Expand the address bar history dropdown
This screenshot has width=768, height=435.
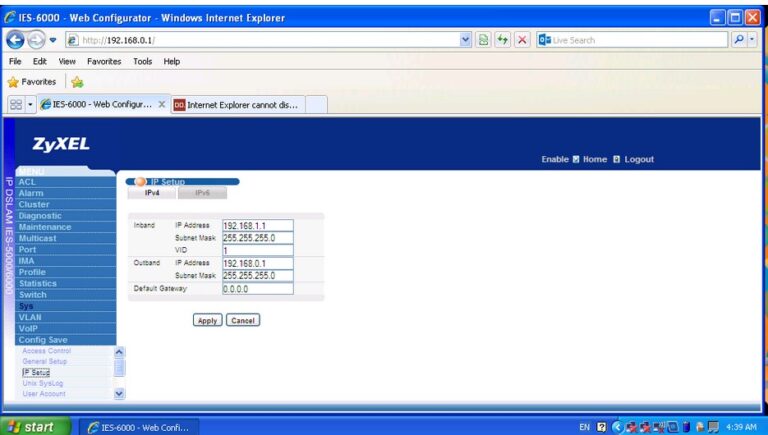tap(465, 40)
